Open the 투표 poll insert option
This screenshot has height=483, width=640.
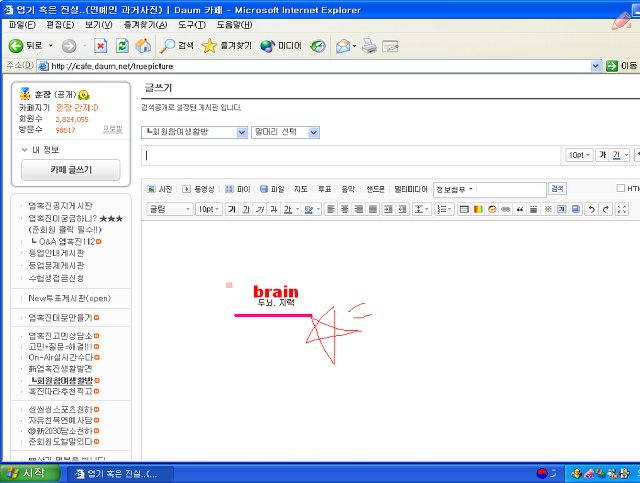(324, 189)
